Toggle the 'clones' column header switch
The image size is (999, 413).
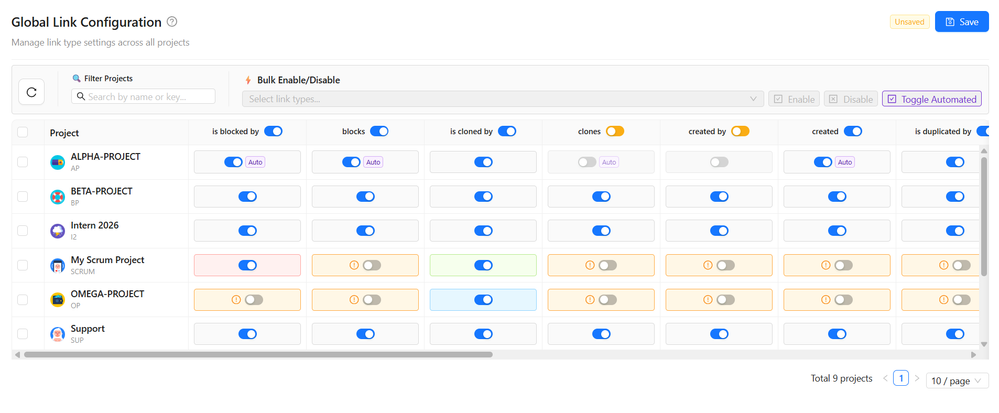pos(615,131)
